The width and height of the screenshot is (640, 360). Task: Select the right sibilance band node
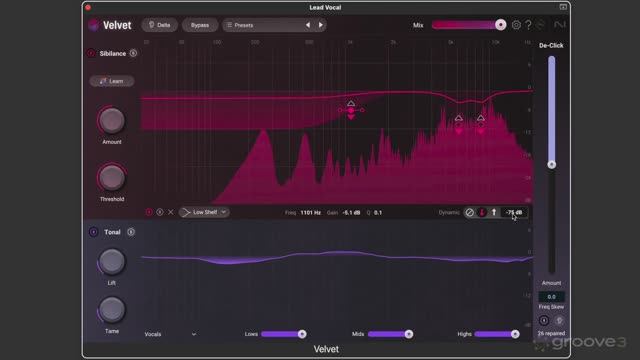tap(481, 125)
